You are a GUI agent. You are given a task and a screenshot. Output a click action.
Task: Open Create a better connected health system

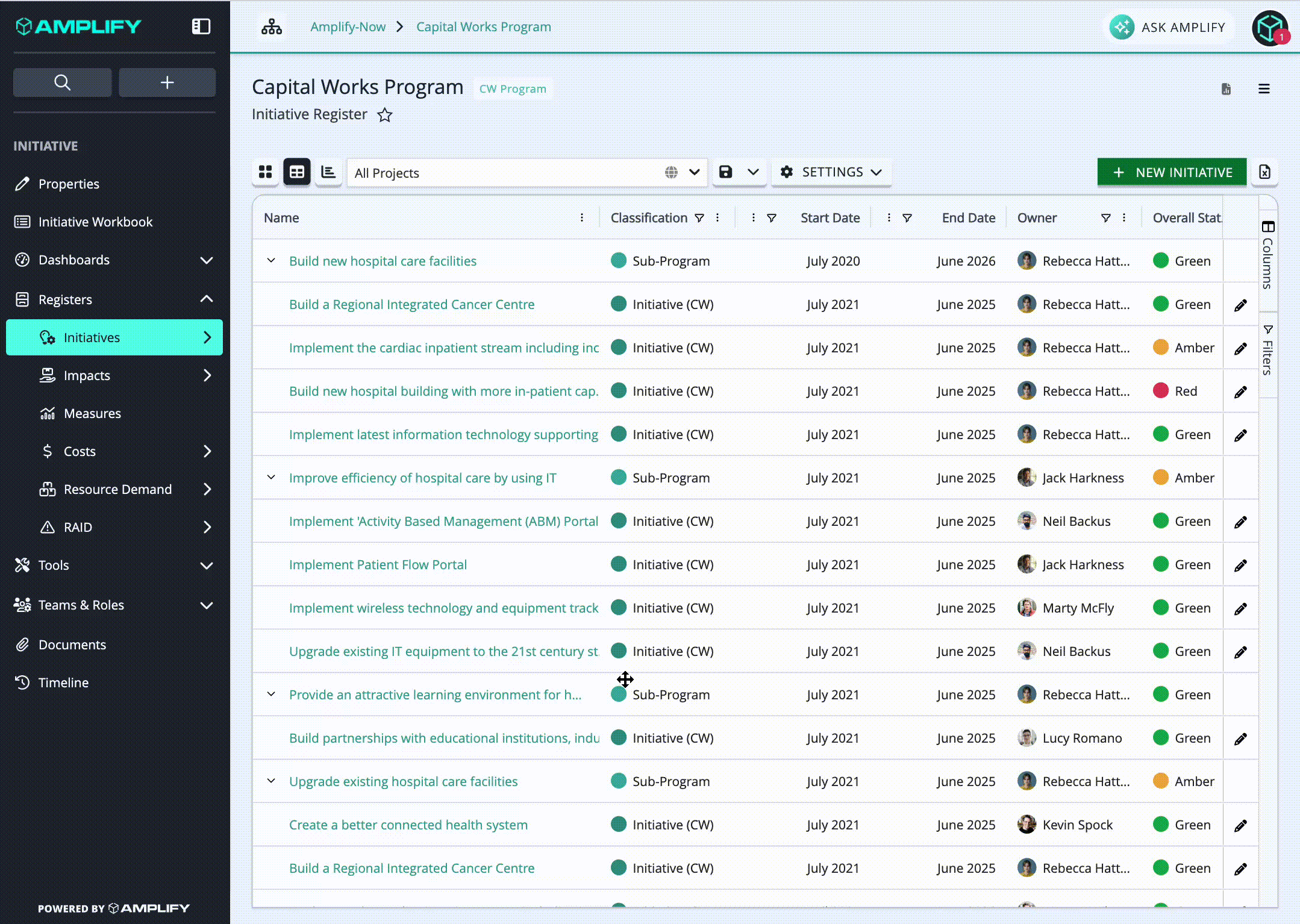pos(408,825)
